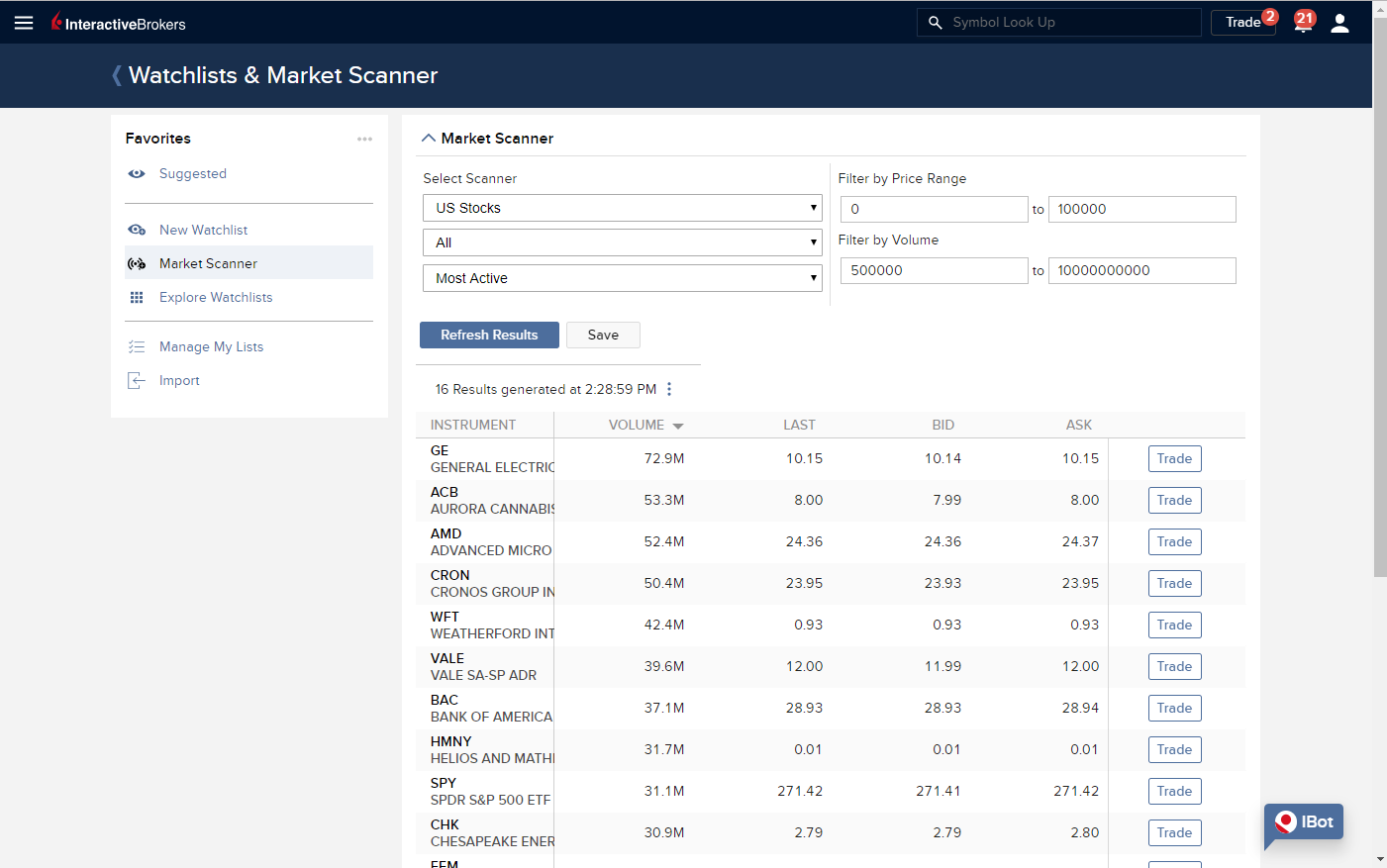Screen dimensions: 1387x868
Task: Click Trade for the CHK row
Action: (x=1174, y=832)
